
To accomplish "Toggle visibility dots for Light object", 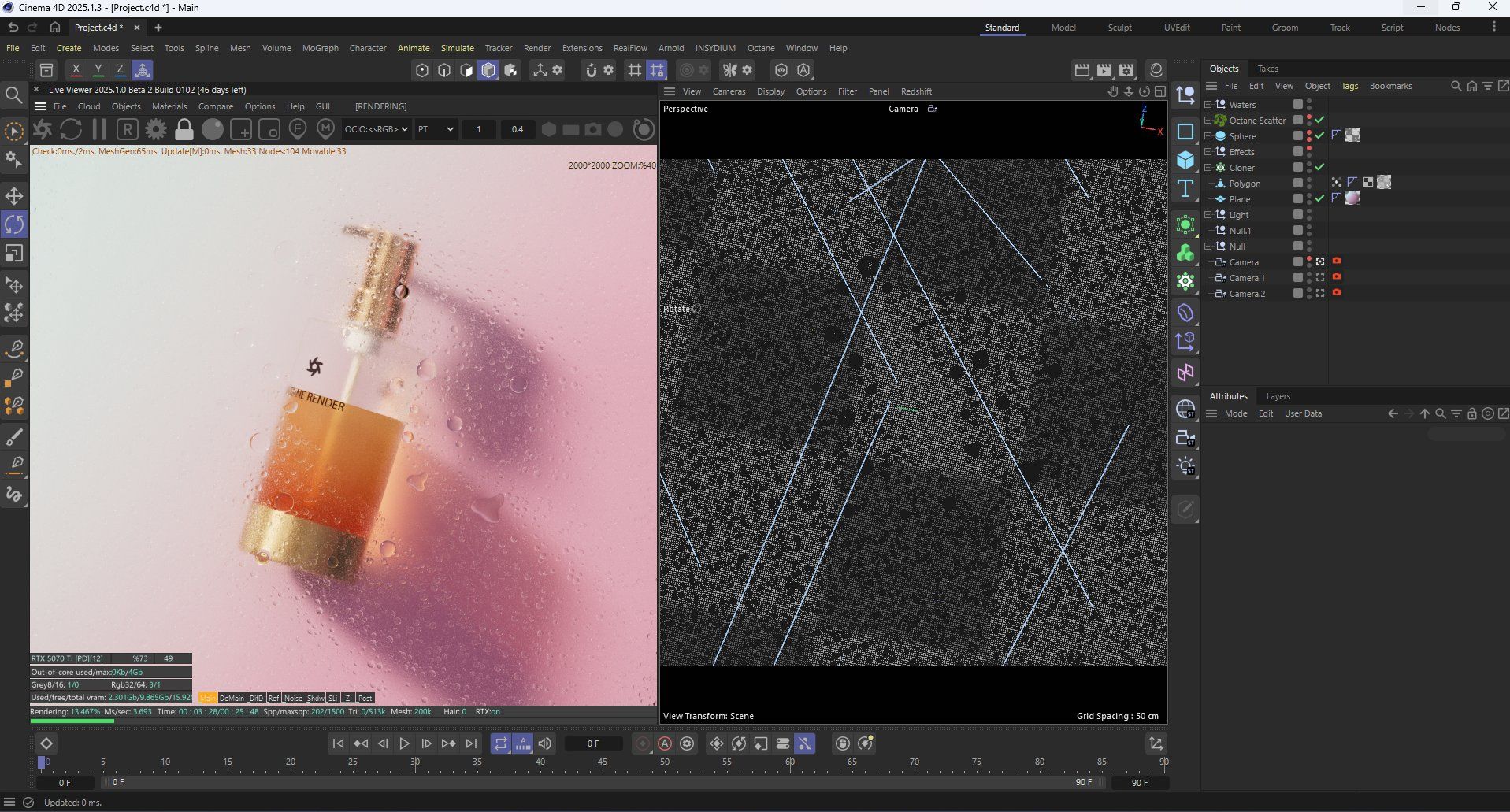I will [1309, 214].
